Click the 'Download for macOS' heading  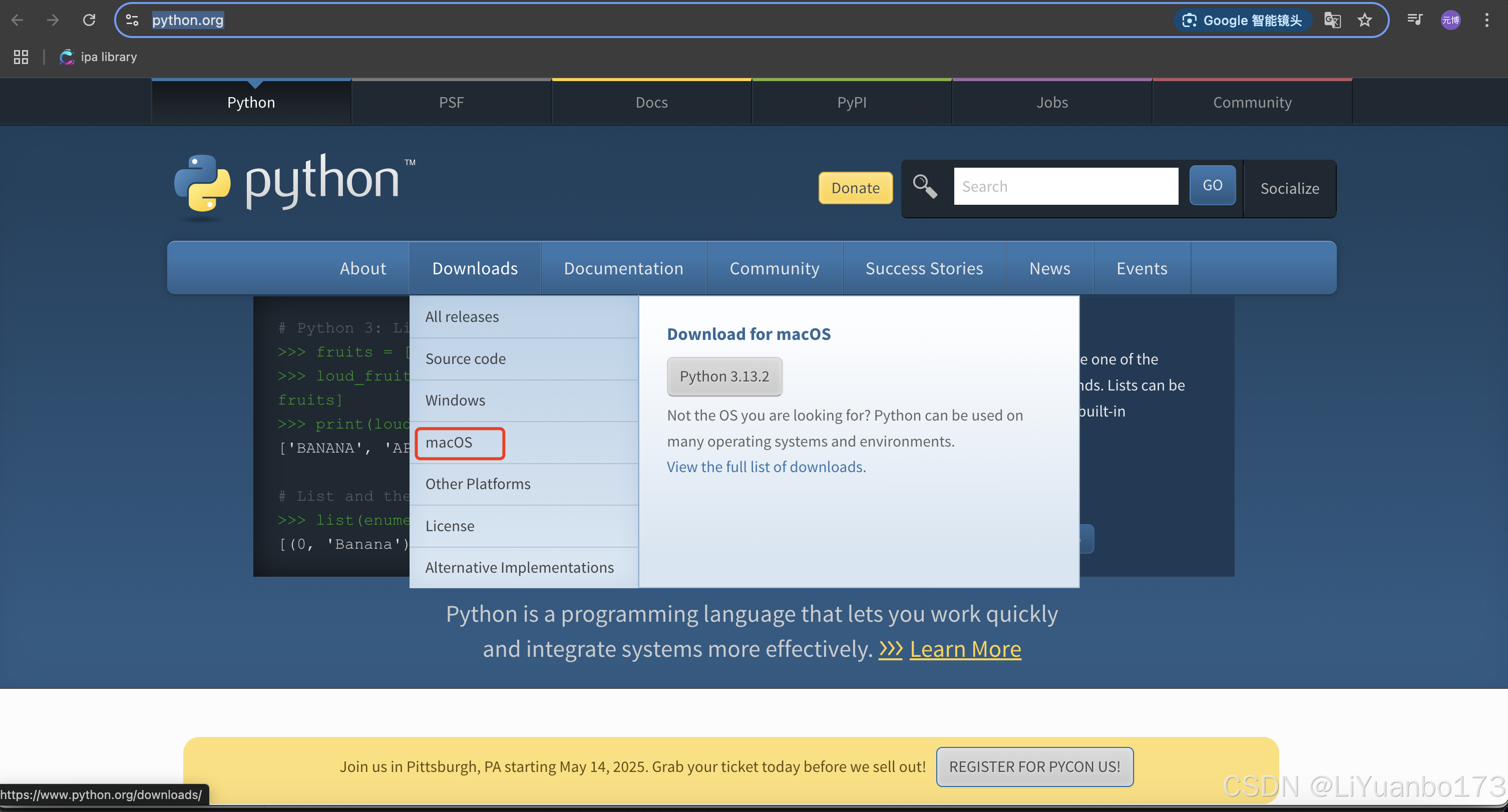pos(748,334)
